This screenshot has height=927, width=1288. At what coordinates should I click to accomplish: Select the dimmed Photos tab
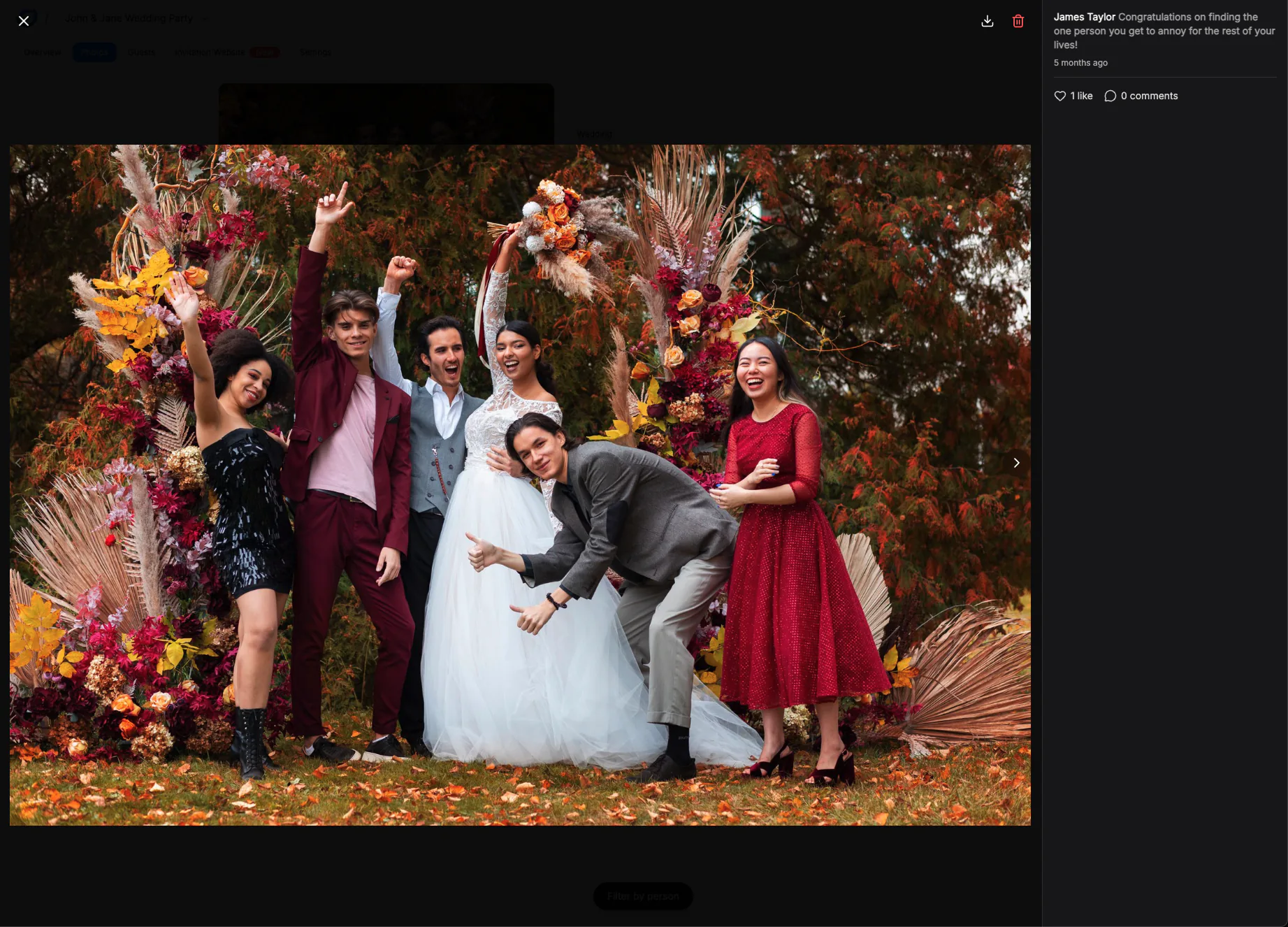(x=94, y=52)
